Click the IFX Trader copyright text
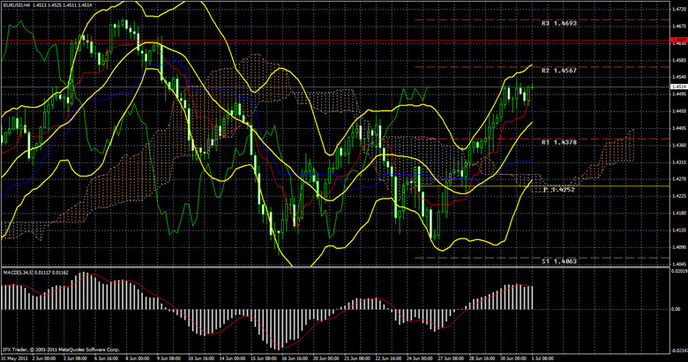Viewport: 688px width, 362px height. tap(61, 350)
